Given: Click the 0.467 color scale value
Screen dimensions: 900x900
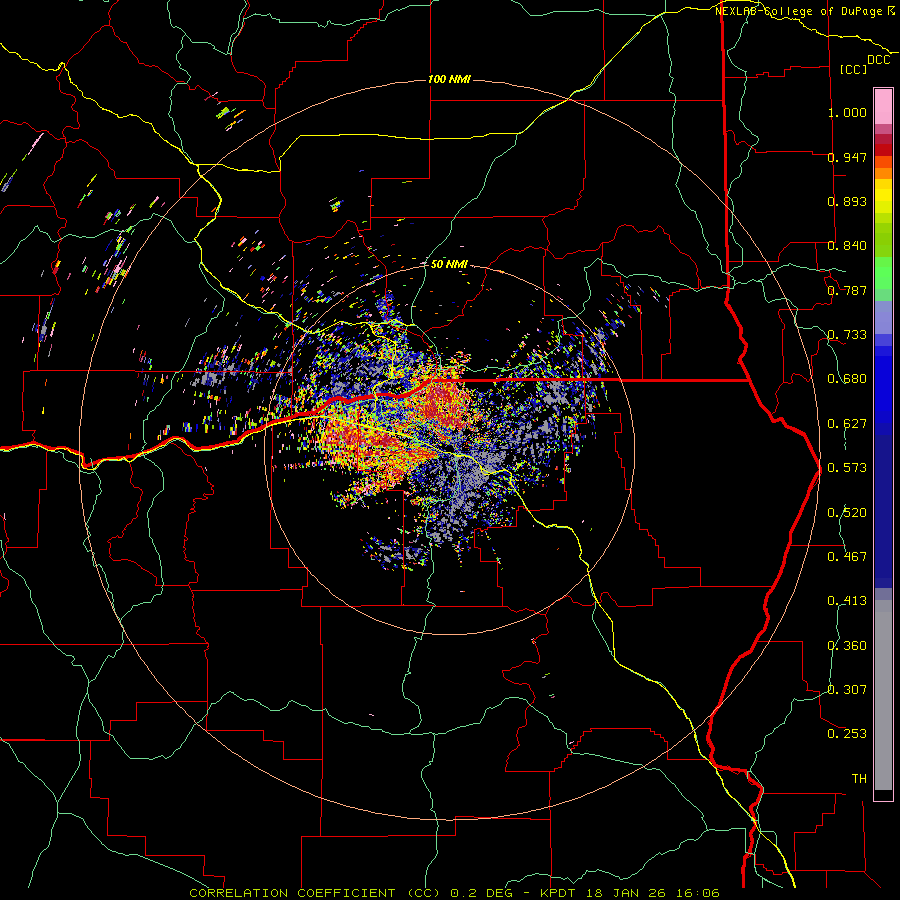Looking at the screenshot, I should 847,557.
